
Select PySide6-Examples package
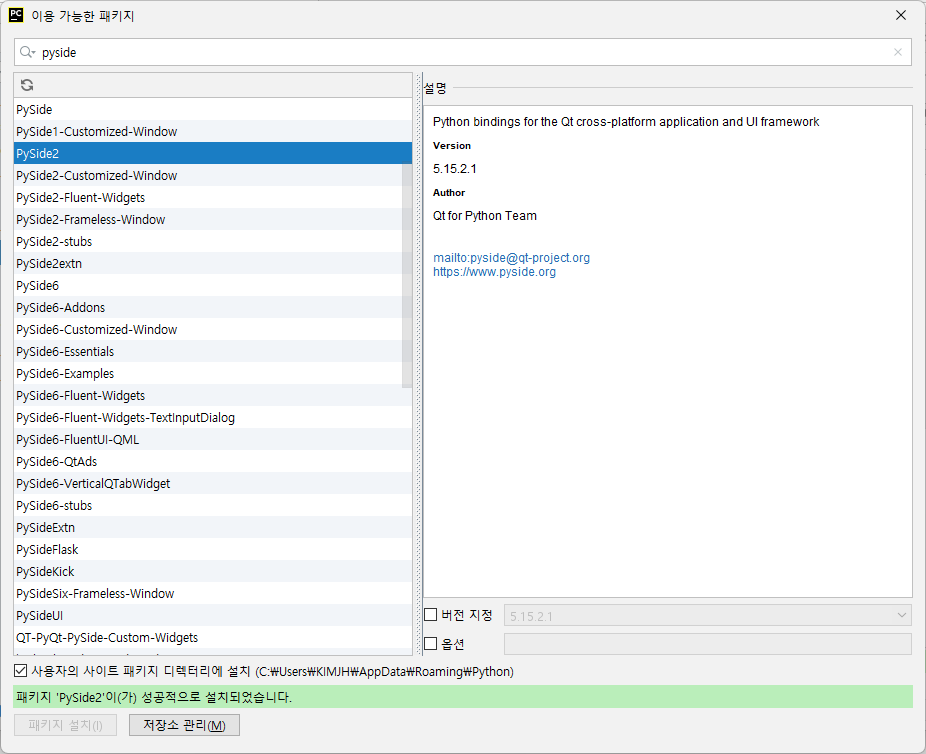pos(213,373)
